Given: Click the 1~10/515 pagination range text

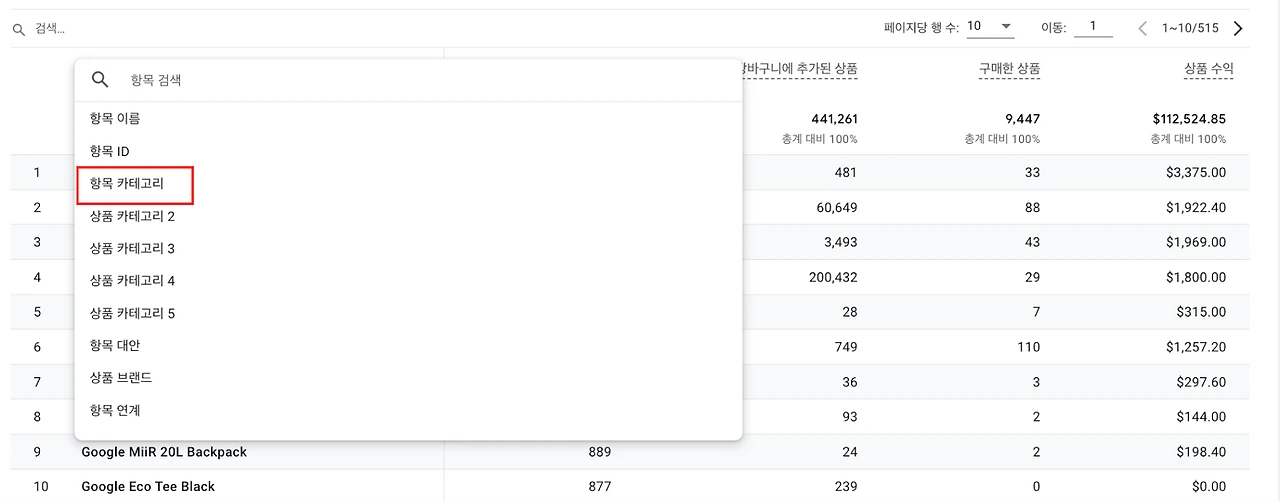Looking at the screenshot, I should 1190,28.
